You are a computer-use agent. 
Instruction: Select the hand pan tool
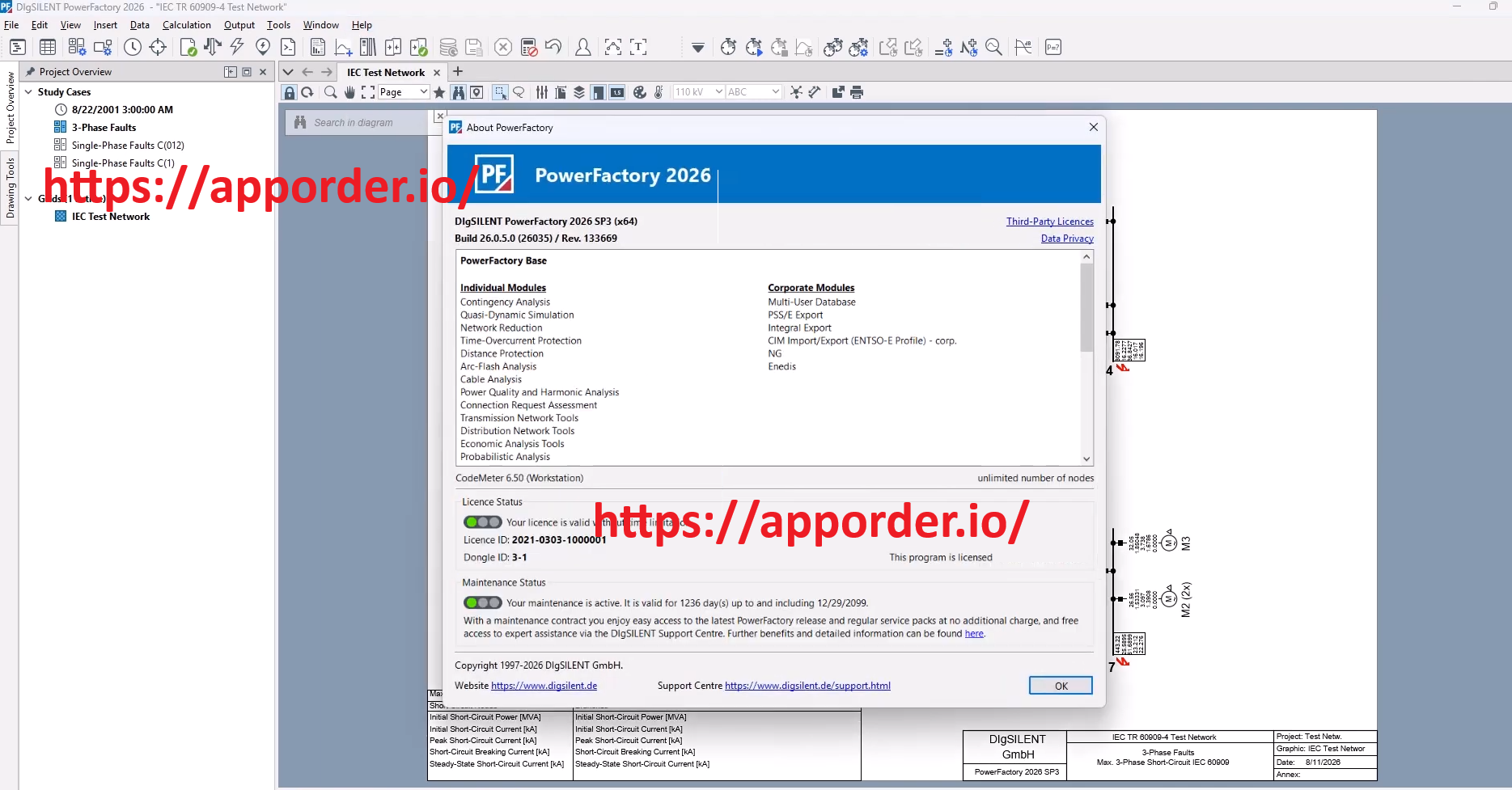(x=349, y=92)
